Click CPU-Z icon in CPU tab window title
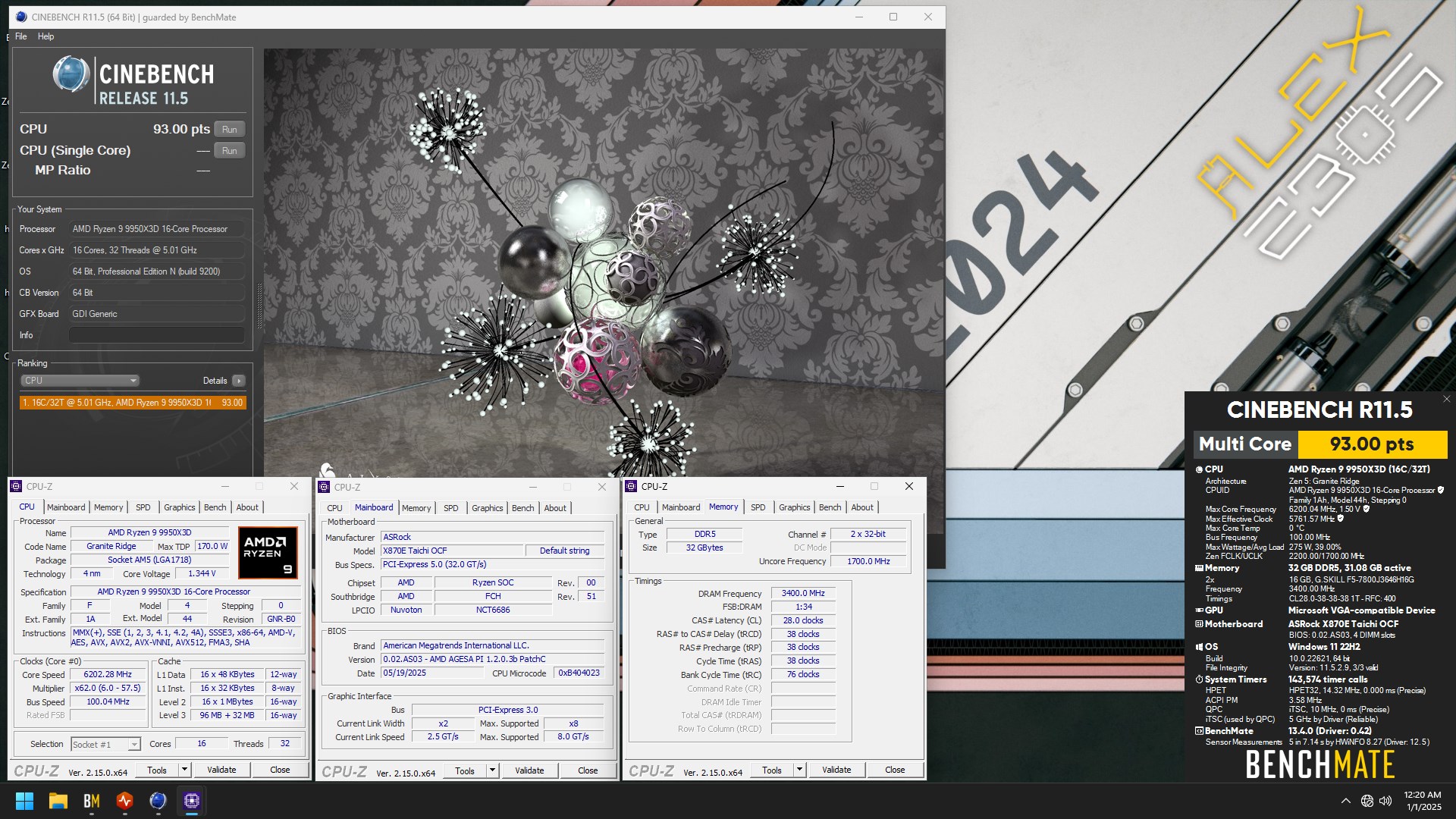The height and width of the screenshot is (819, 1456). point(16,486)
